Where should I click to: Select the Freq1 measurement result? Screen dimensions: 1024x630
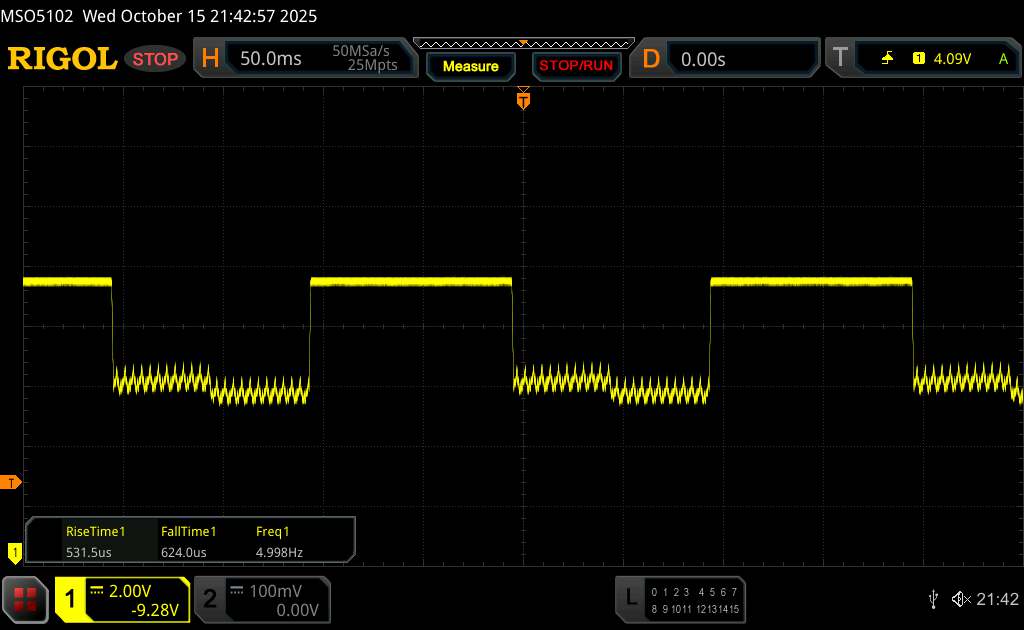[x=277, y=541]
